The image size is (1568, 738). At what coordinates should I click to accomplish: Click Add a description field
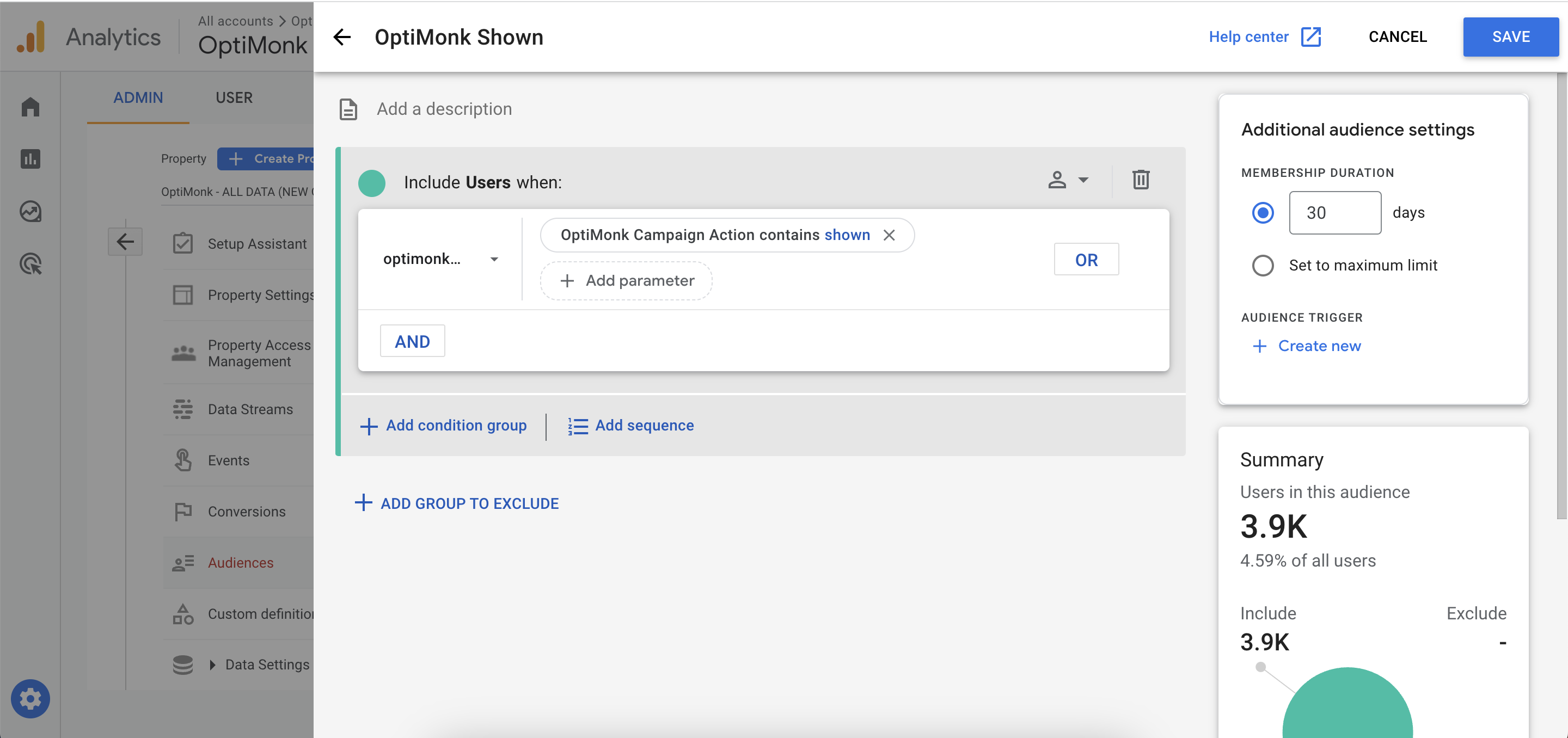[x=444, y=109]
